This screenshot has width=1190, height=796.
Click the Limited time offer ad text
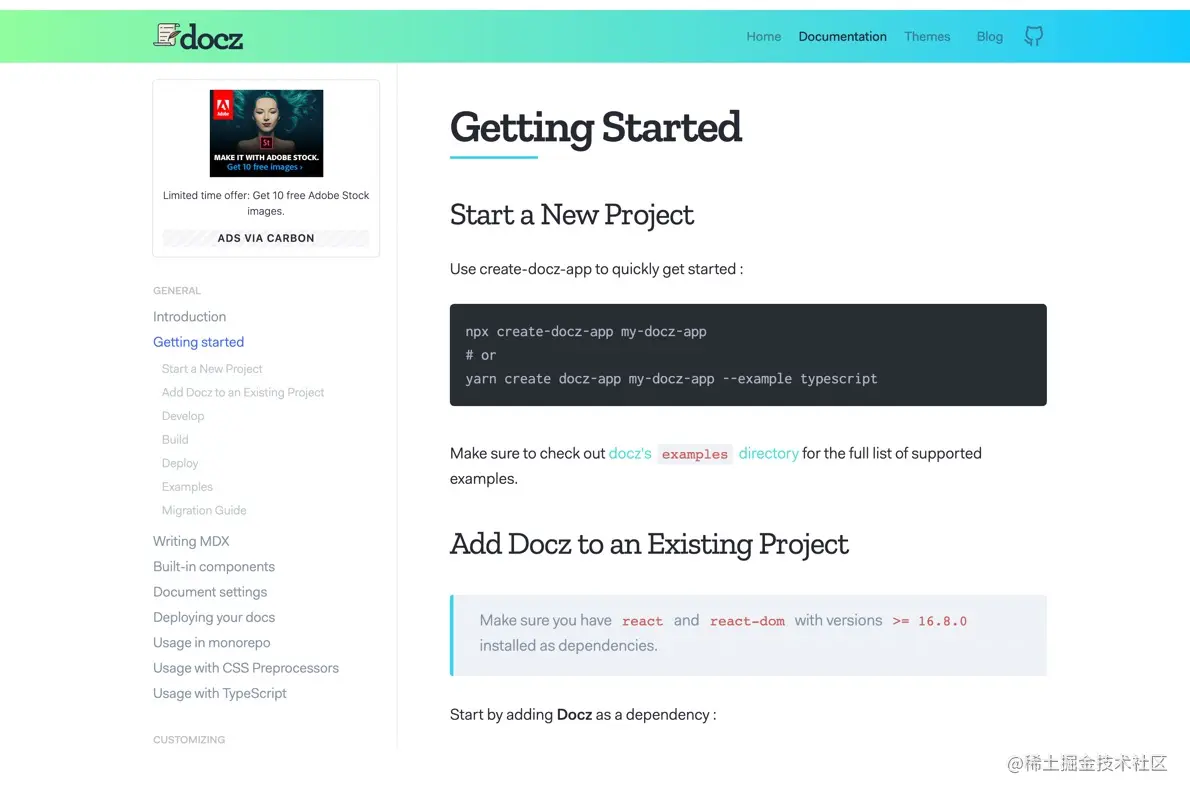266,203
